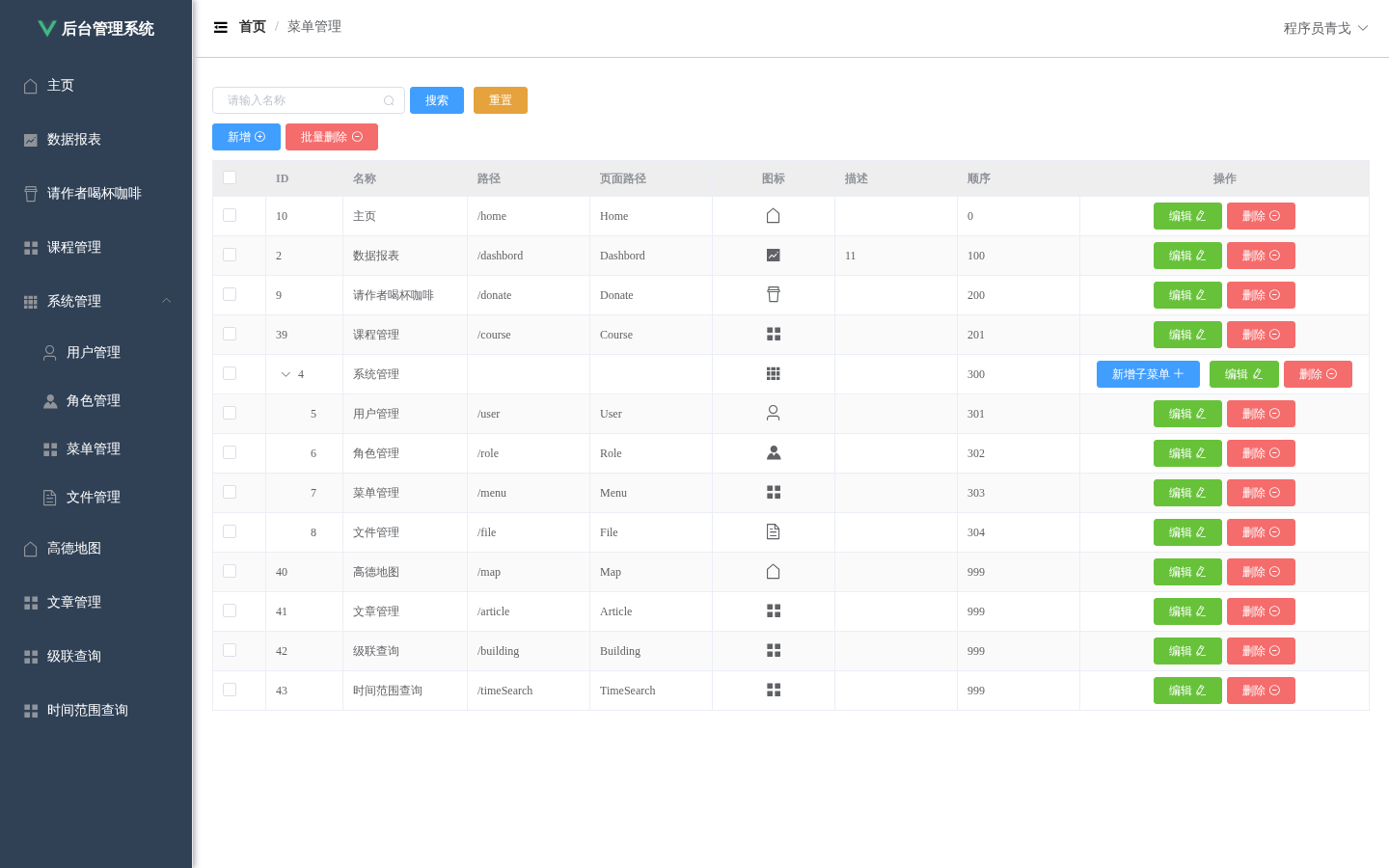Open the 程序员青戈 user dropdown

(1325, 28)
